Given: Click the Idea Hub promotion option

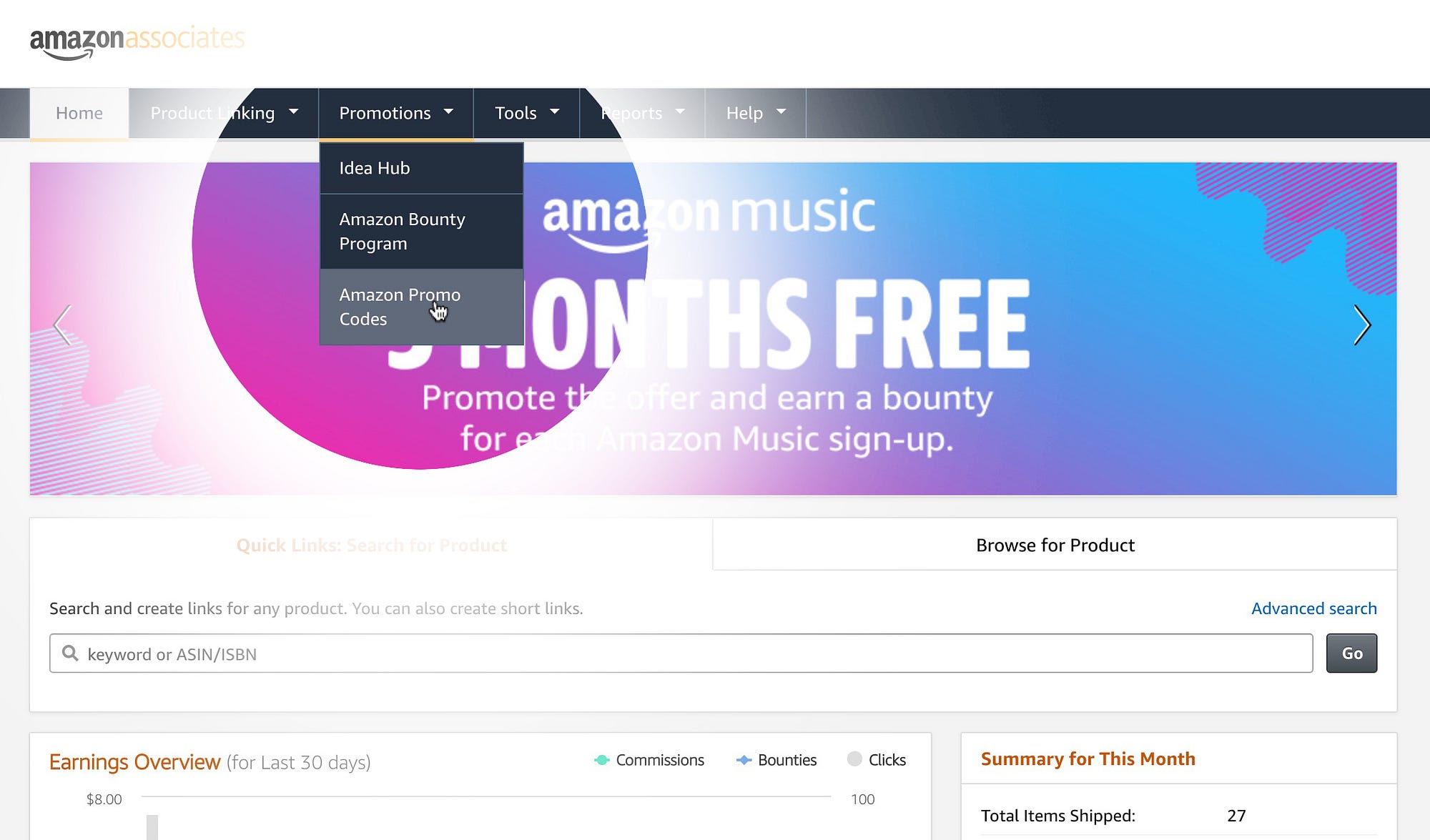Looking at the screenshot, I should (x=374, y=167).
